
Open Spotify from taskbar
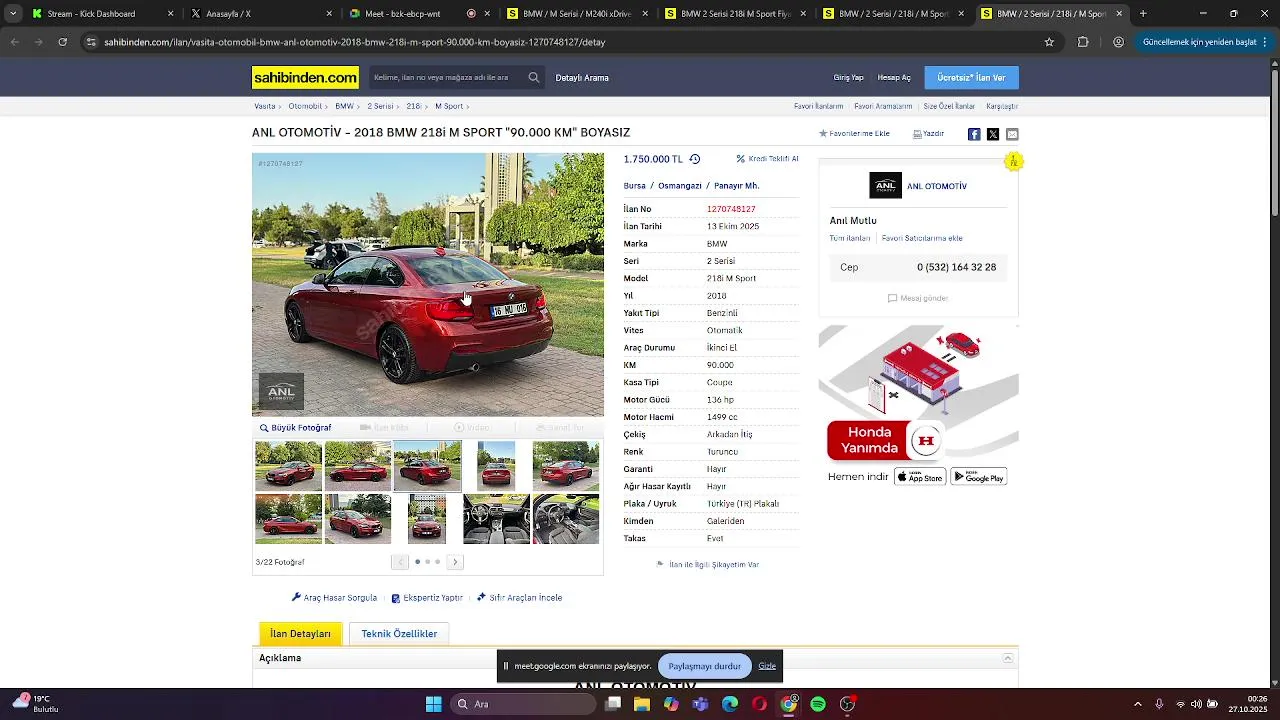point(818,704)
